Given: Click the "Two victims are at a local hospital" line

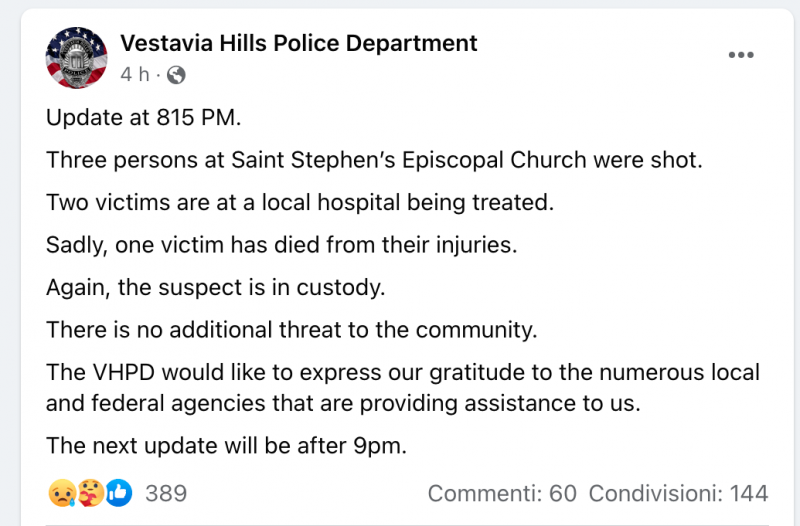Looking at the screenshot, I should (x=299, y=202).
